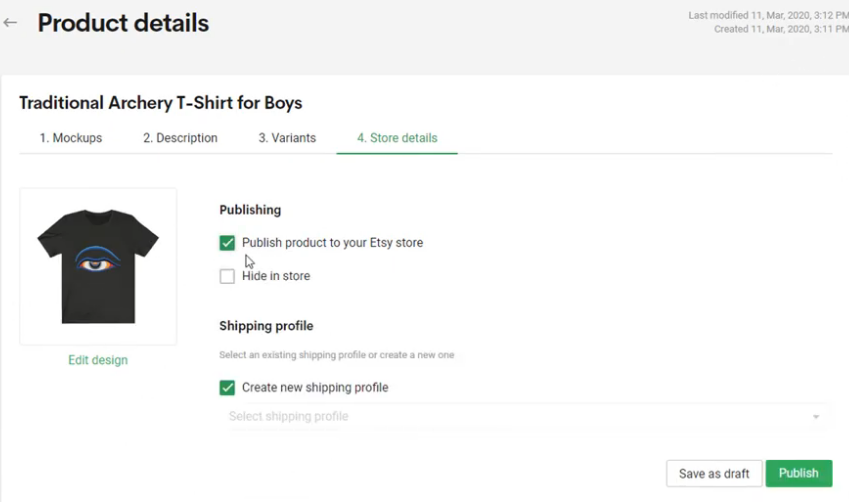
Task: Go to the 3. Variants tab
Action: pyautogui.click(x=287, y=138)
